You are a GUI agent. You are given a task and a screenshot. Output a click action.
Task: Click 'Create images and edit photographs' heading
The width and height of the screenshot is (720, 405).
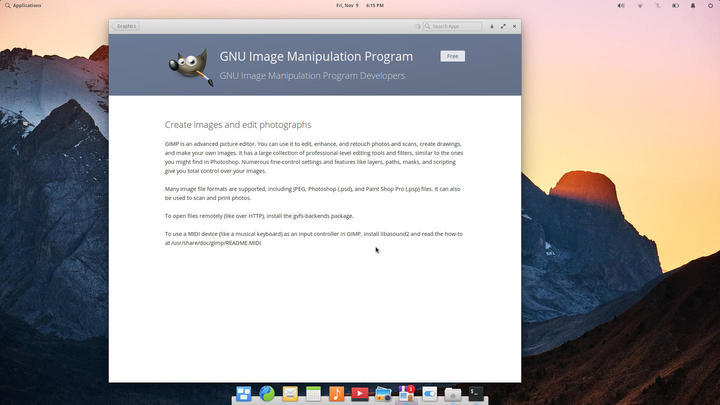[238, 125]
